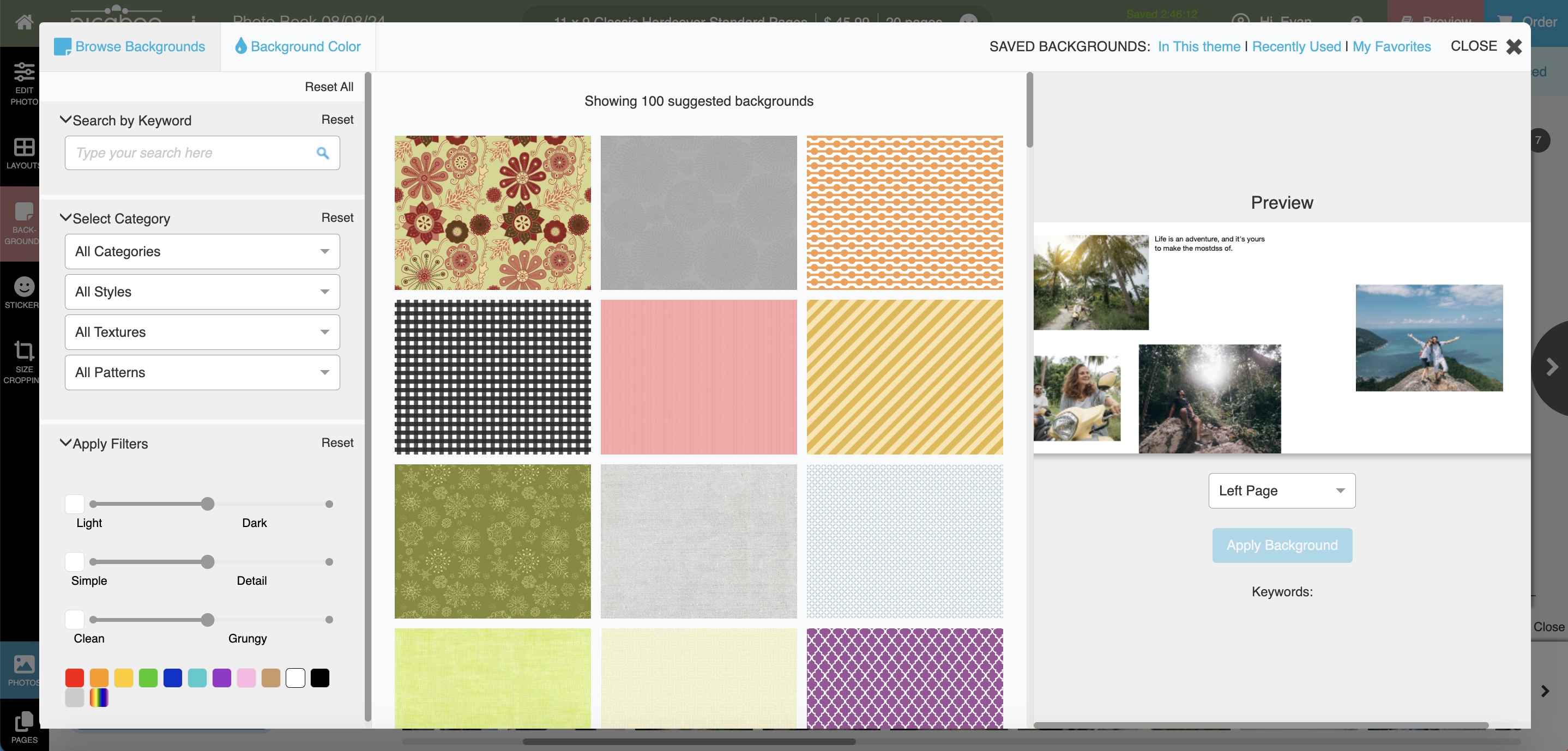Enable the Clean/Grungy filter checkbox
Viewport: 1568px width, 751px height.
point(74,619)
